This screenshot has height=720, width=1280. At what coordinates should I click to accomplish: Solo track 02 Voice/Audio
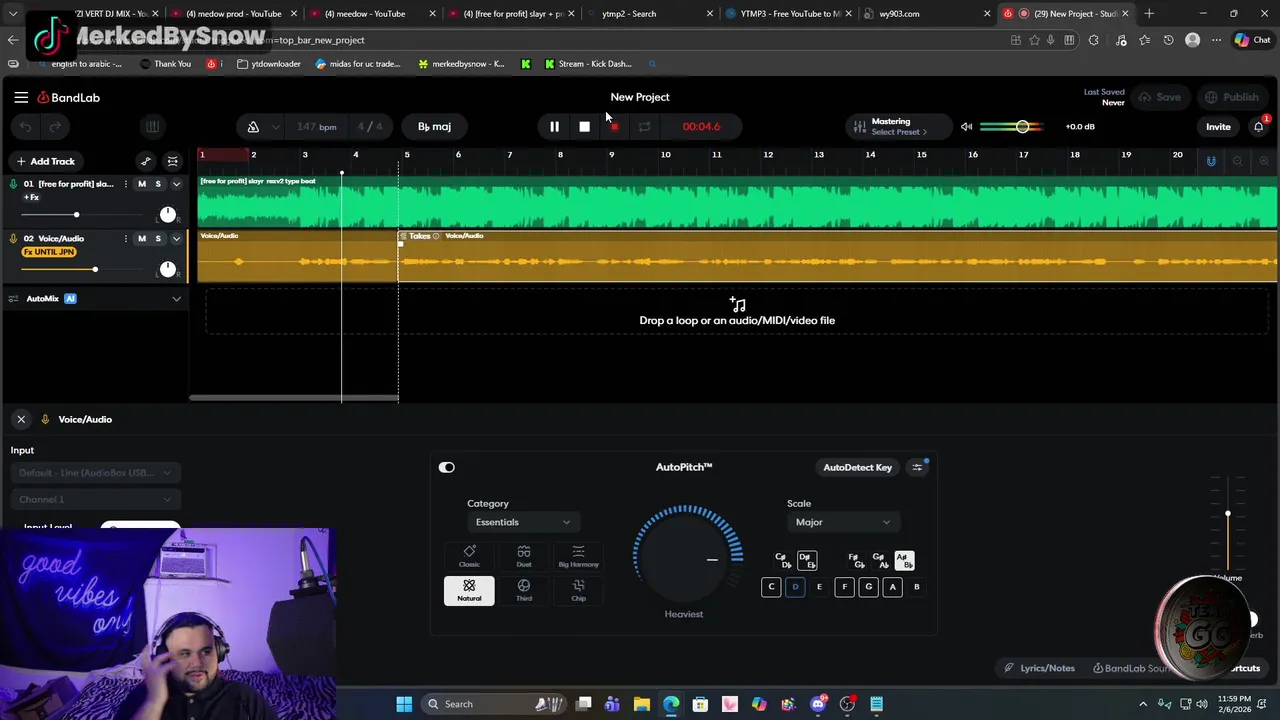click(157, 239)
